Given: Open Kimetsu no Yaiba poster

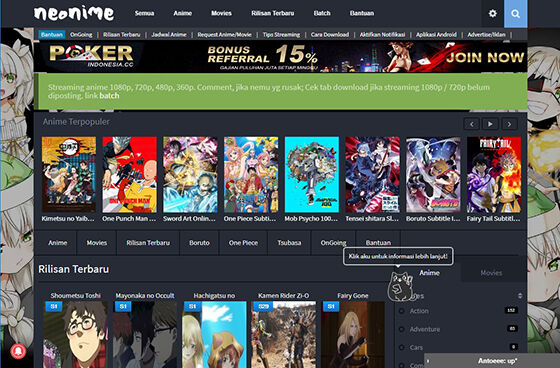Looking at the screenshot, I should click(69, 175).
